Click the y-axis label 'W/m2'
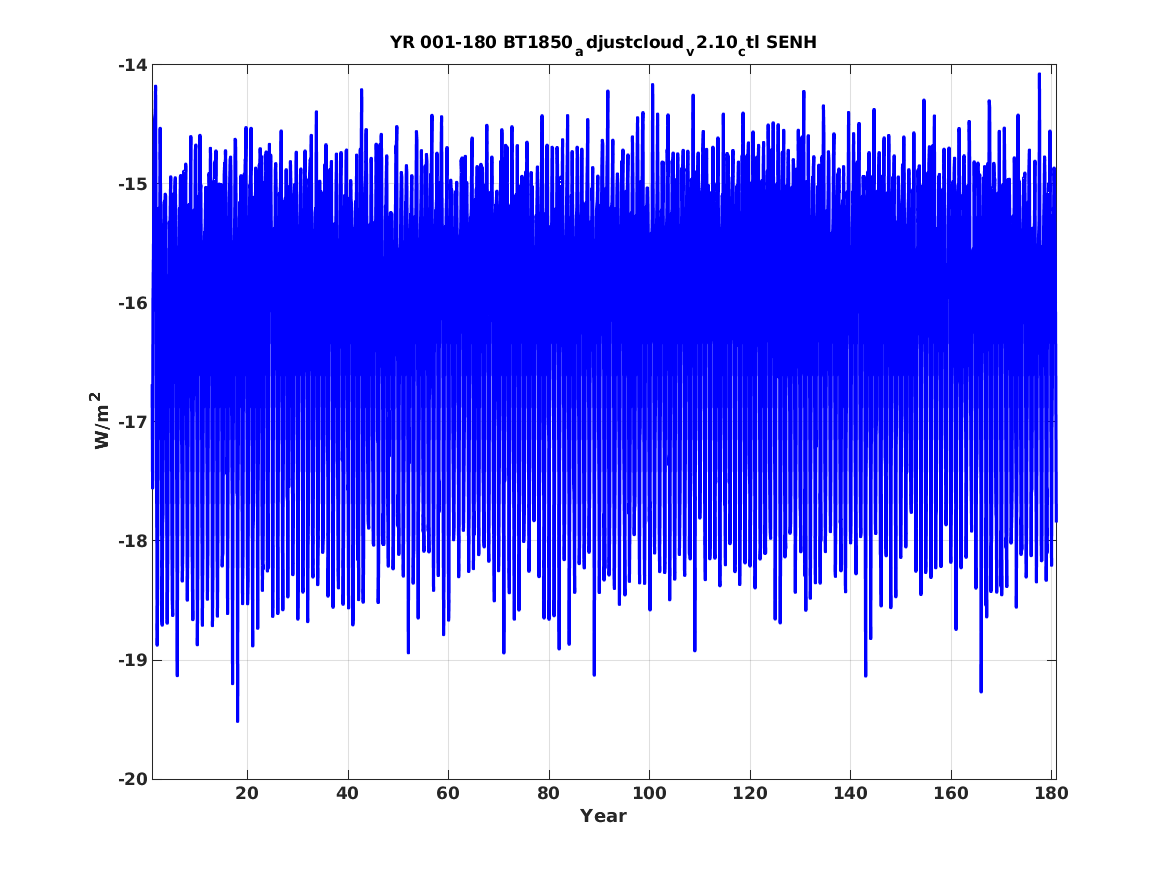Screen dimensions: 1167x875 (100, 421)
